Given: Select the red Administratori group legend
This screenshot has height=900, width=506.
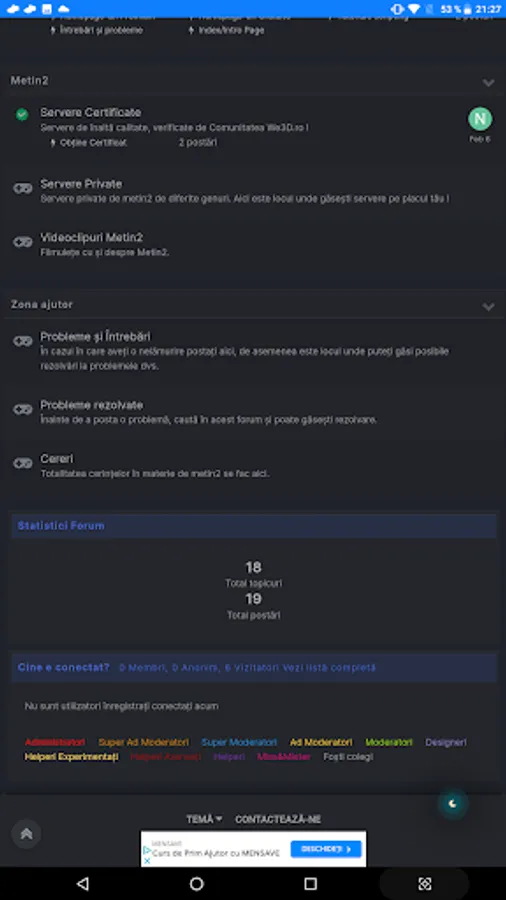Looking at the screenshot, I should tap(55, 742).
